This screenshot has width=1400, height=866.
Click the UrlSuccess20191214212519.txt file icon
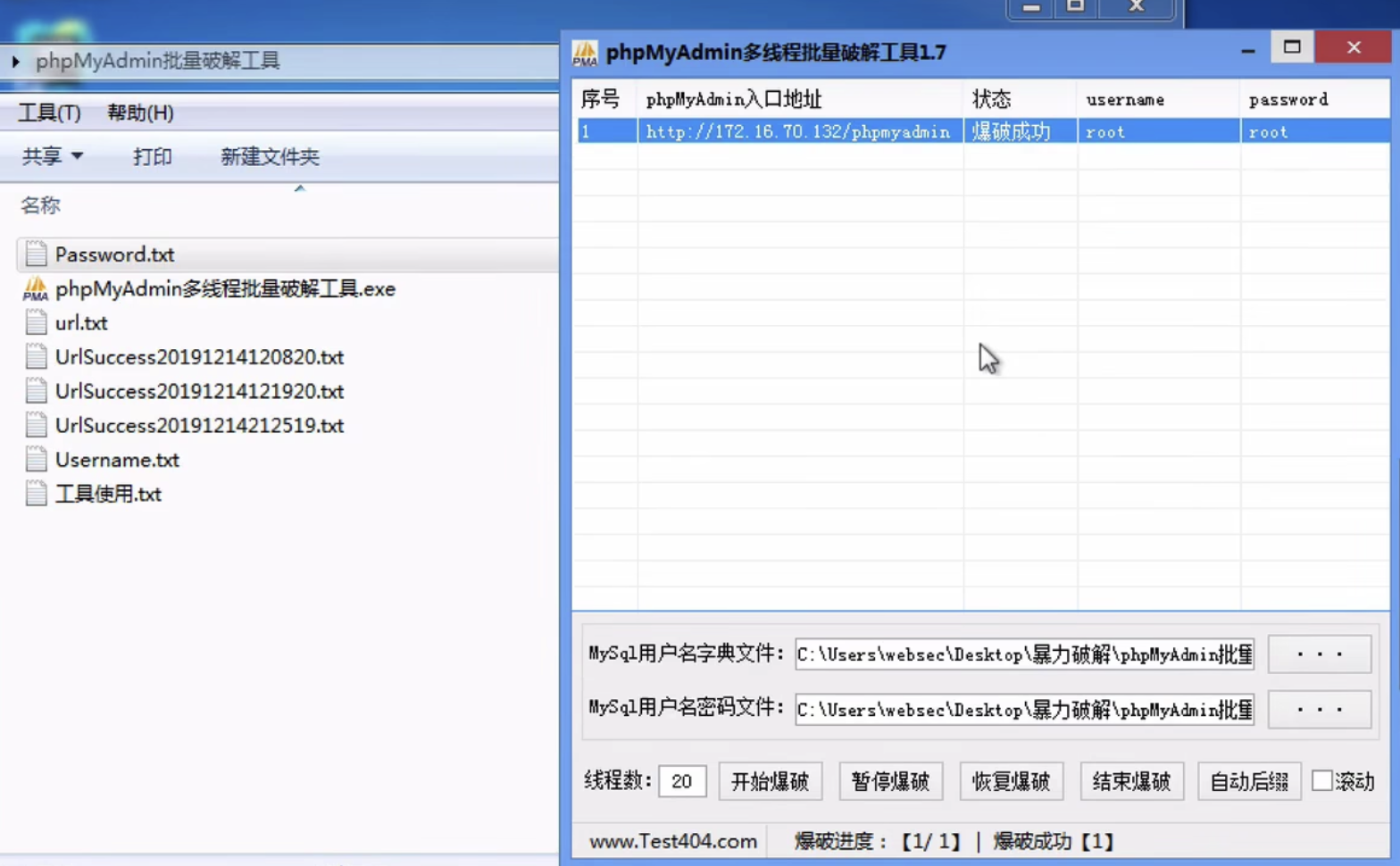[x=36, y=425]
